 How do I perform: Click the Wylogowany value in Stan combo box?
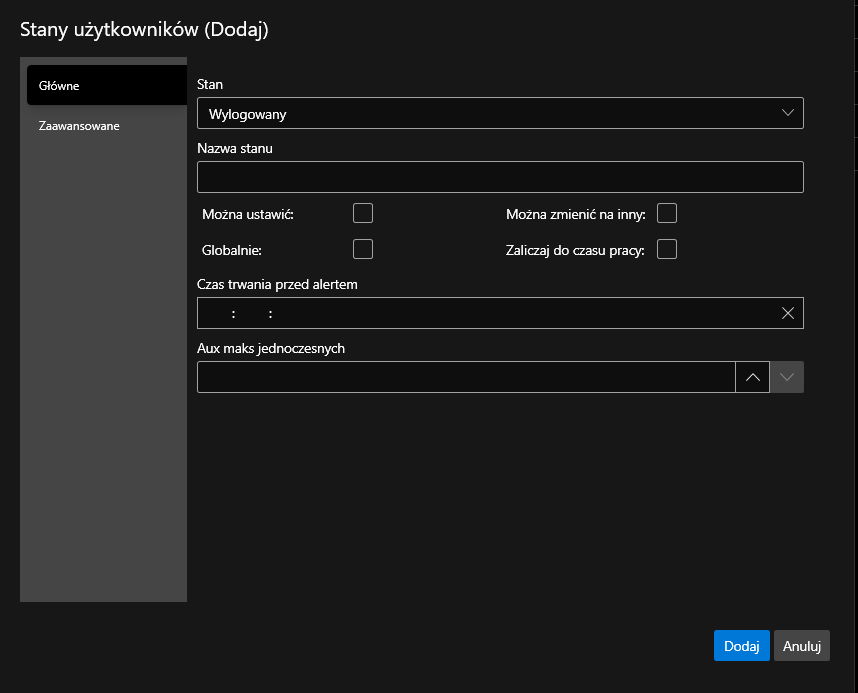(248, 114)
